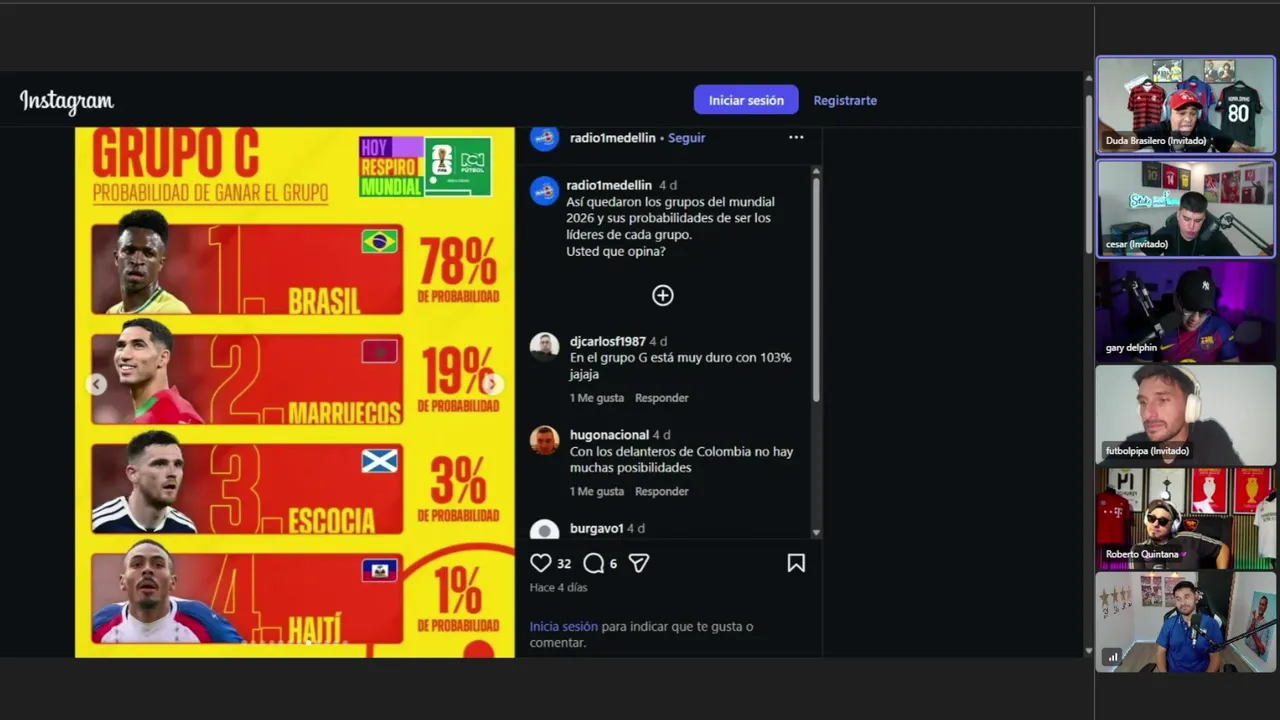Open the three-dot more options menu
Viewport: 1280px width, 720px height.
pos(796,138)
